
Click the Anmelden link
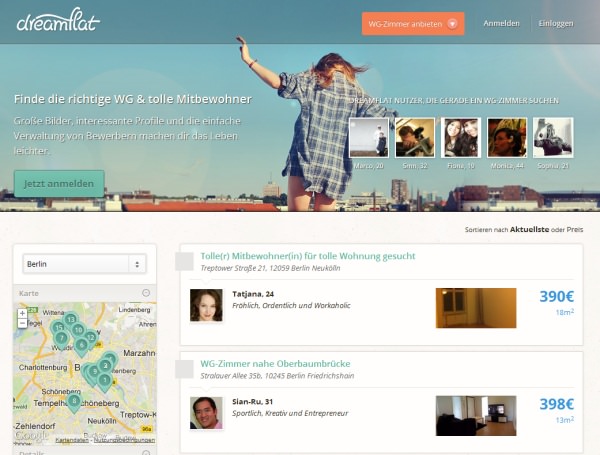501,23
